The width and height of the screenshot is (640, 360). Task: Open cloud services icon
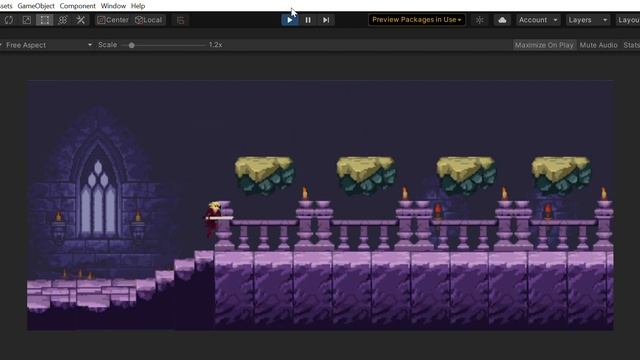502,20
